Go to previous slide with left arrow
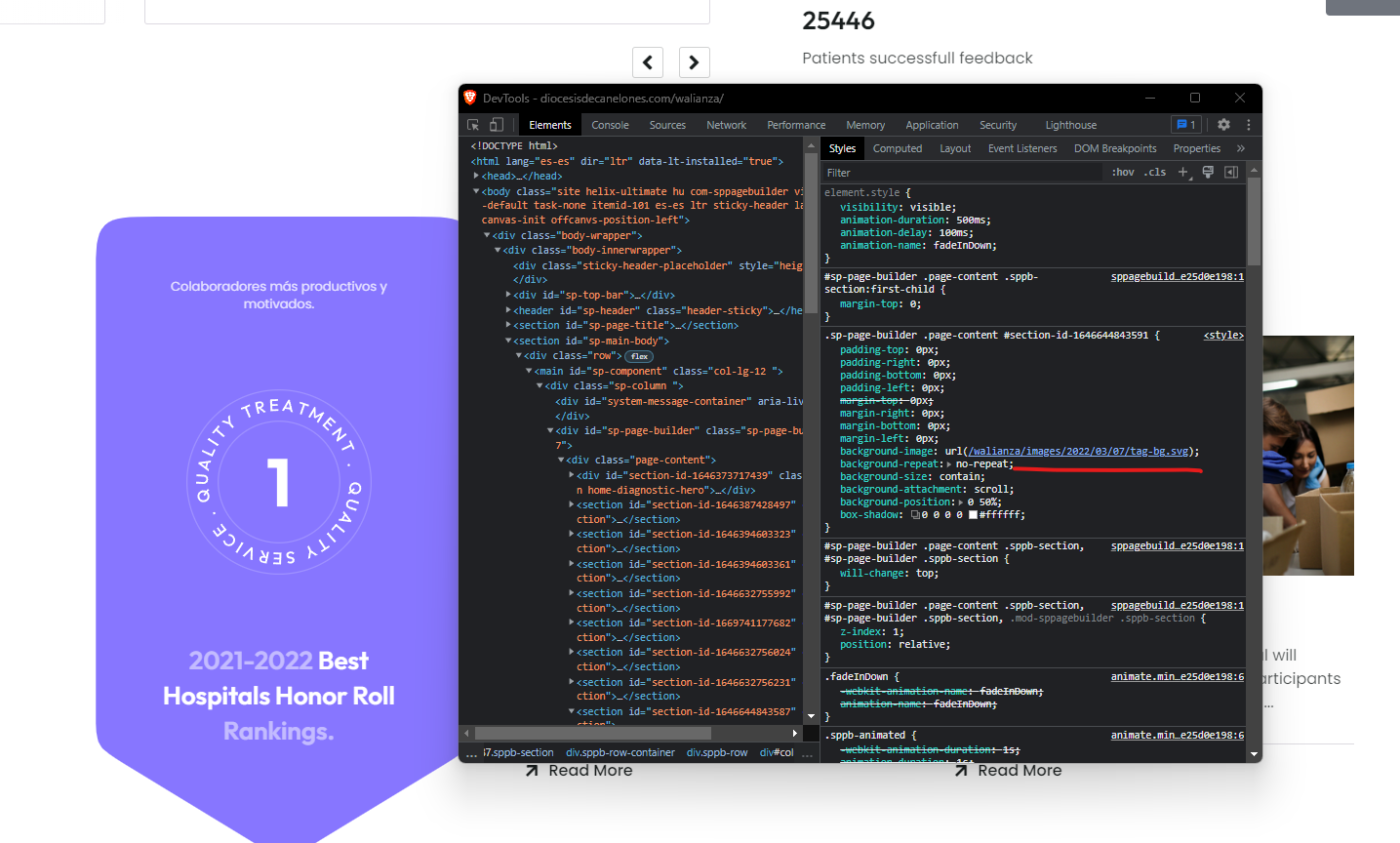Image resolution: width=1400 pixels, height=843 pixels. click(x=648, y=62)
